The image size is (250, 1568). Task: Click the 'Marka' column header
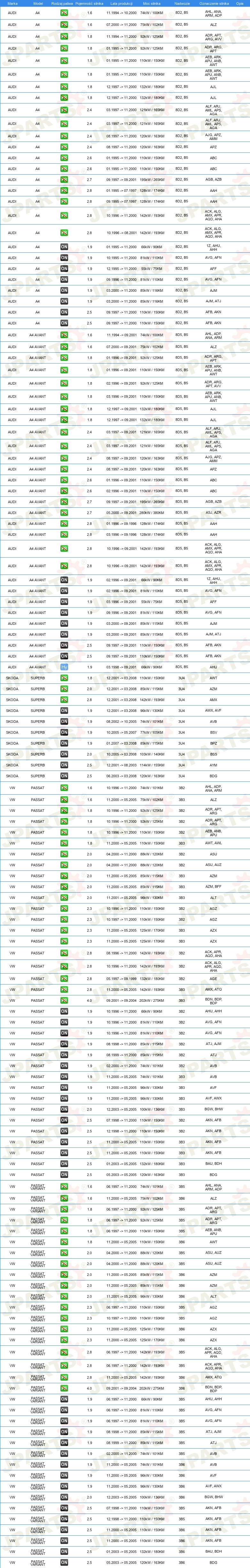(x=12, y=3)
